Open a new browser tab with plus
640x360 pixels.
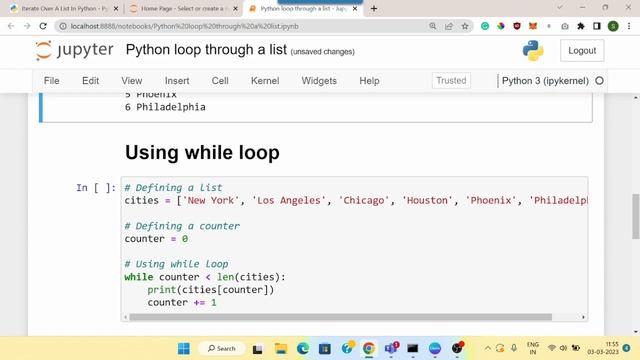(374, 8)
